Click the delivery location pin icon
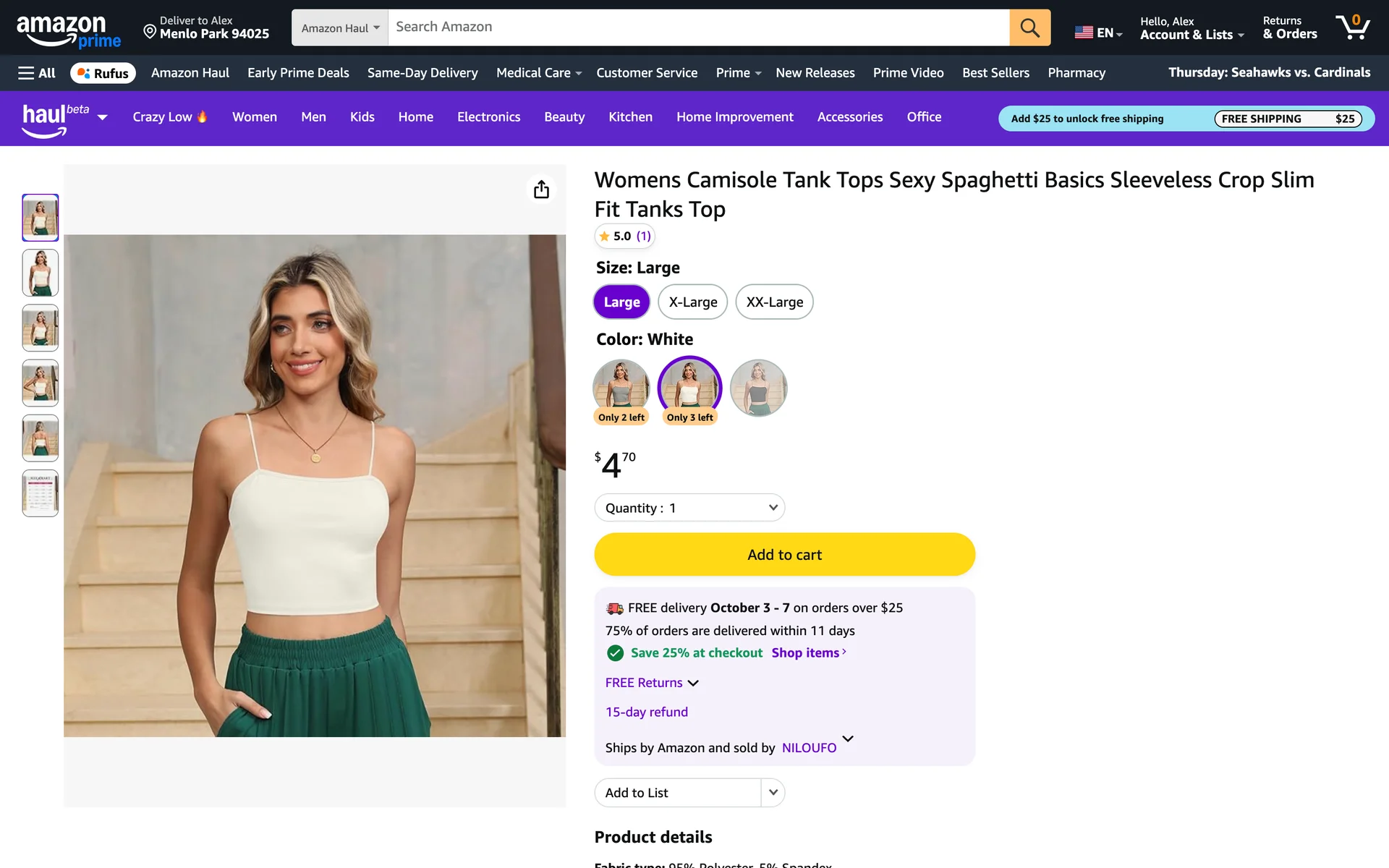This screenshot has width=1389, height=868. (x=150, y=31)
